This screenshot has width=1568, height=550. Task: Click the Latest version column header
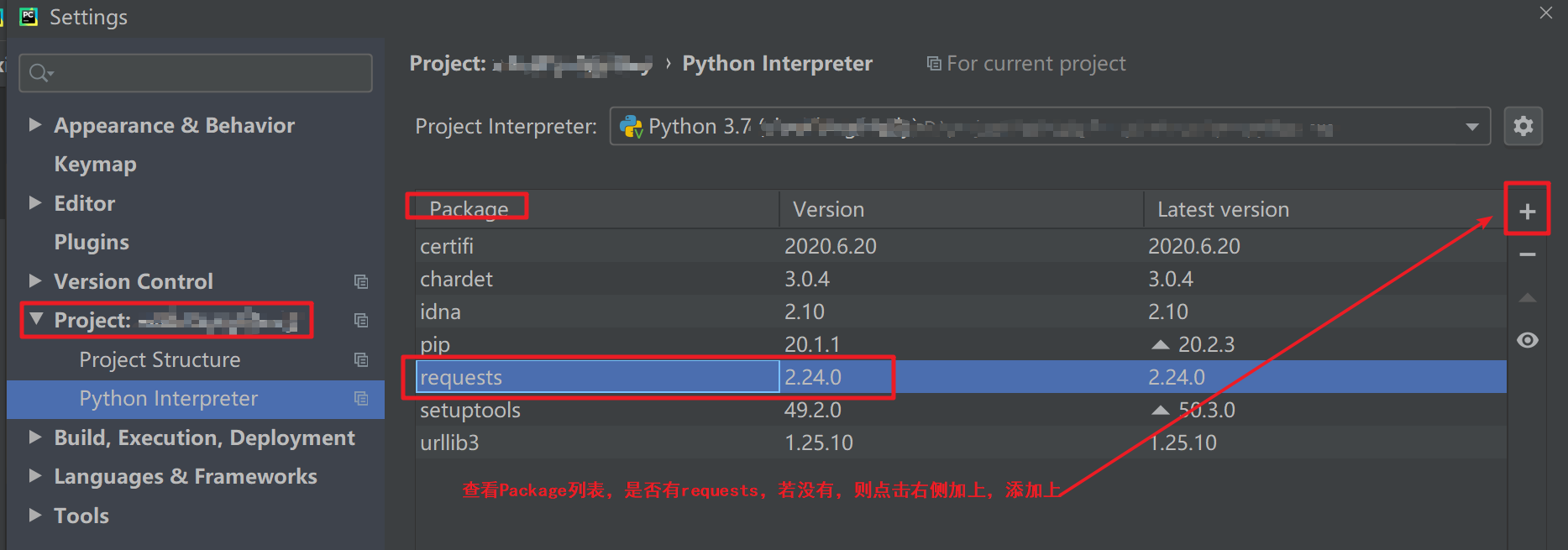coord(1222,209)
